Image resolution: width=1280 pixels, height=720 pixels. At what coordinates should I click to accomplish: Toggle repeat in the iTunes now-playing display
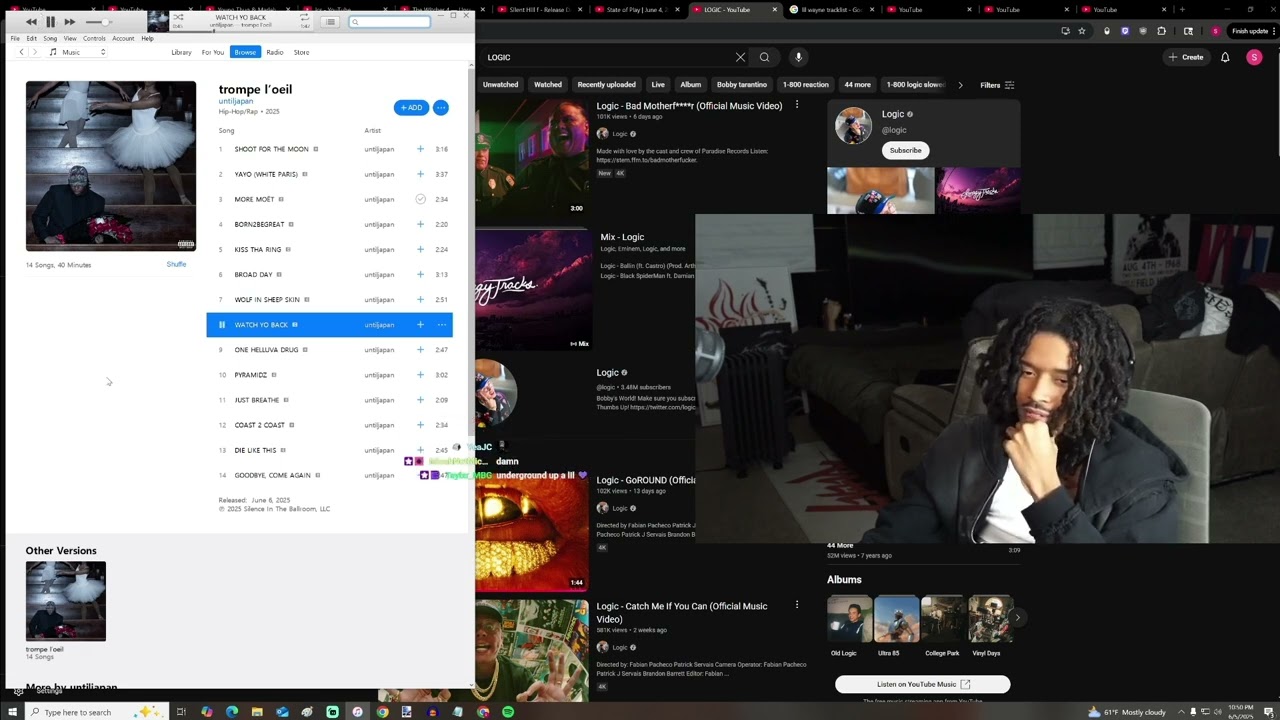[305, 17]
